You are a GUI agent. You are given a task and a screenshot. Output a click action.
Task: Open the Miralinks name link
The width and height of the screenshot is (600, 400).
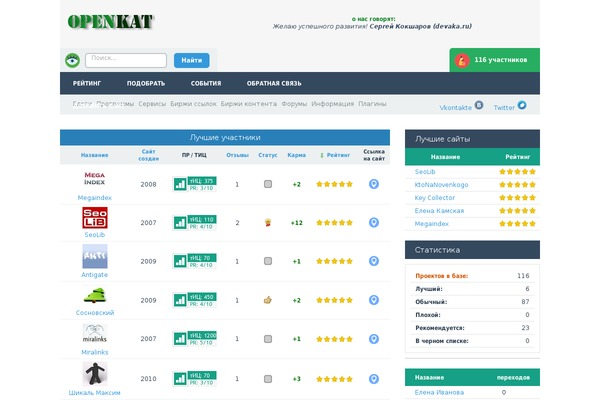coord(95,352)
